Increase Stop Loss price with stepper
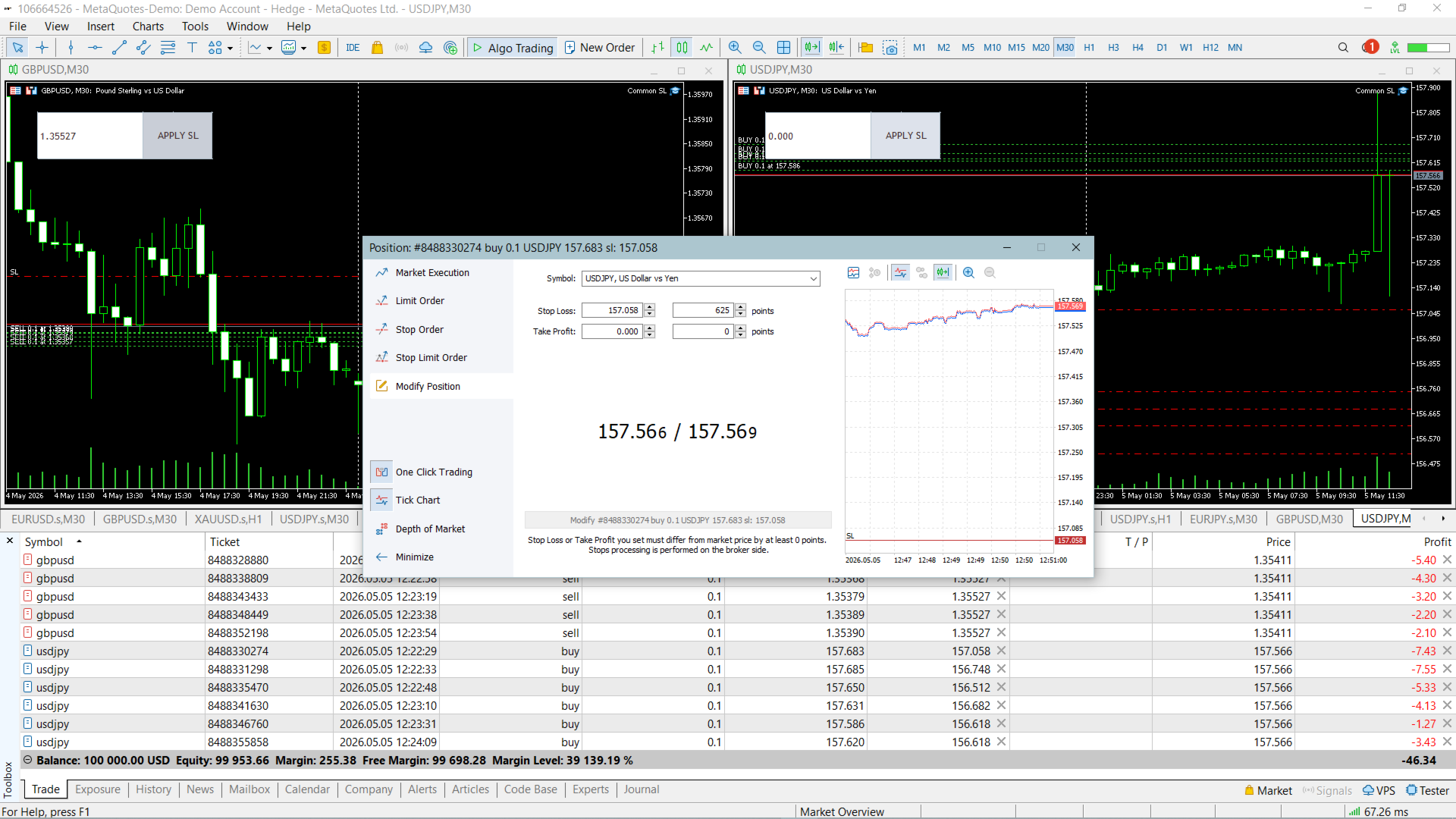The height and width of the screenshot is (819, 1456). pyautogui.click(x=650, y=307)
